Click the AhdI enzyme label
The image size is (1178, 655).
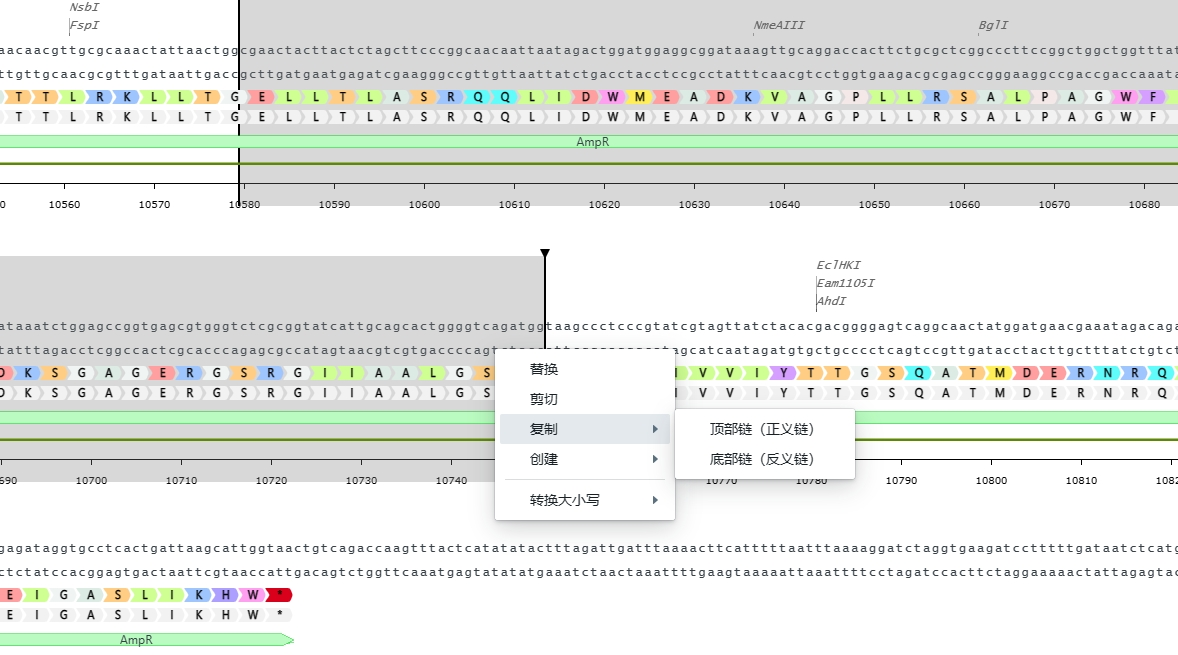click(831, 300)
